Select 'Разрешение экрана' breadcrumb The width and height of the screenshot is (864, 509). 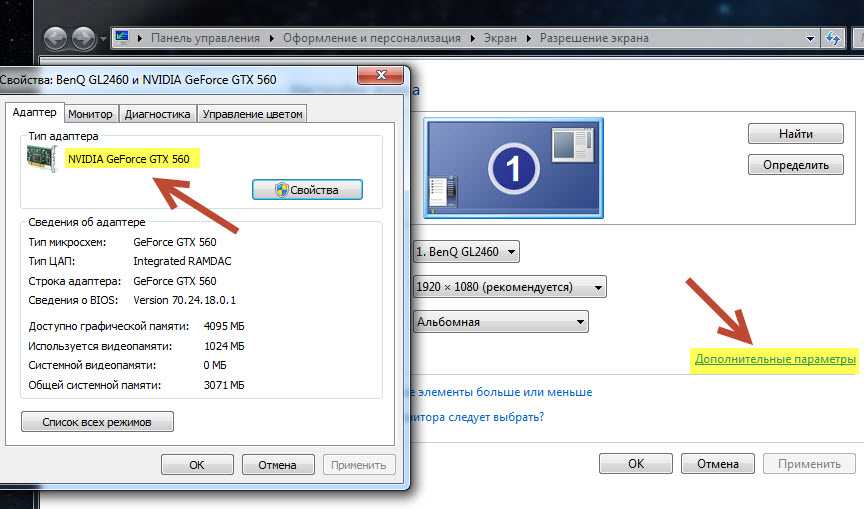click(593, 38)
